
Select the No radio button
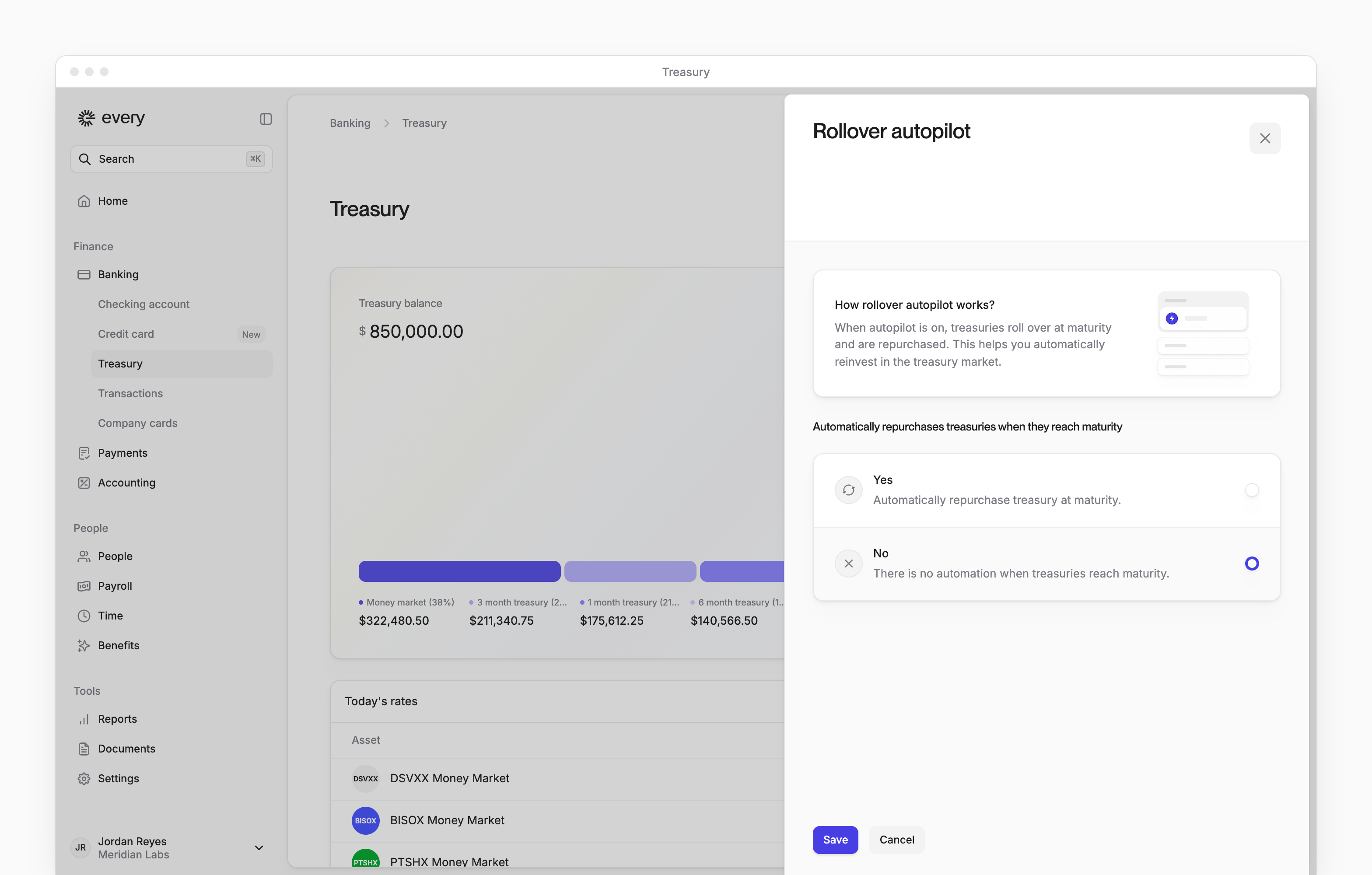[x=1252, y=563]
